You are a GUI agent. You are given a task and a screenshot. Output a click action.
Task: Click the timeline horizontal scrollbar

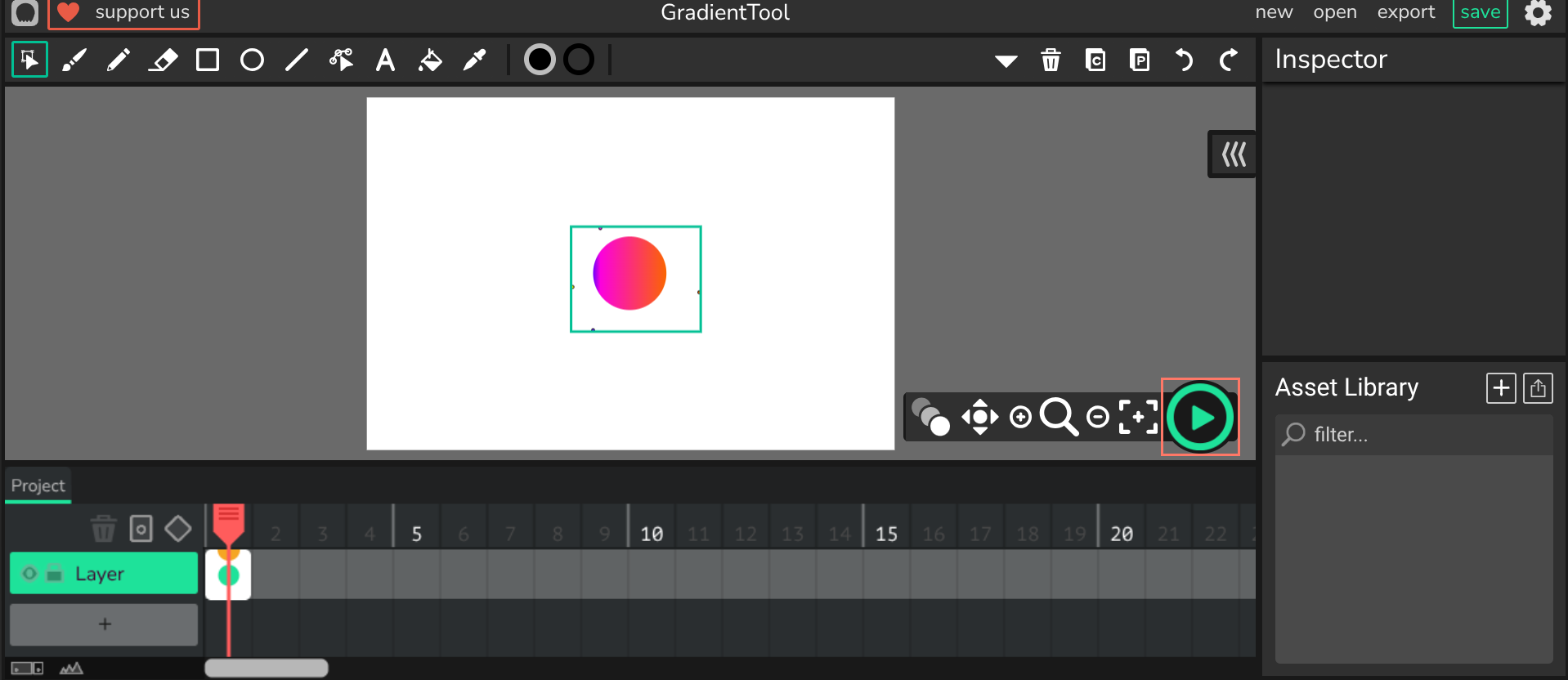click(x=267, y=669)
